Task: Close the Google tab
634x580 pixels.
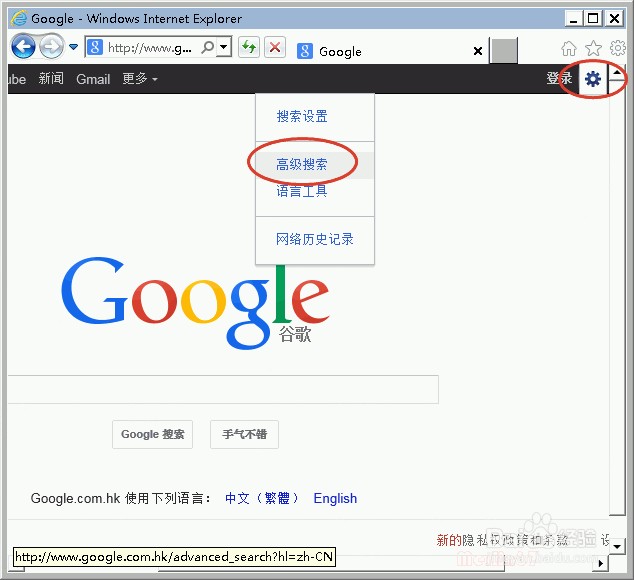Action: coord(478,51)
